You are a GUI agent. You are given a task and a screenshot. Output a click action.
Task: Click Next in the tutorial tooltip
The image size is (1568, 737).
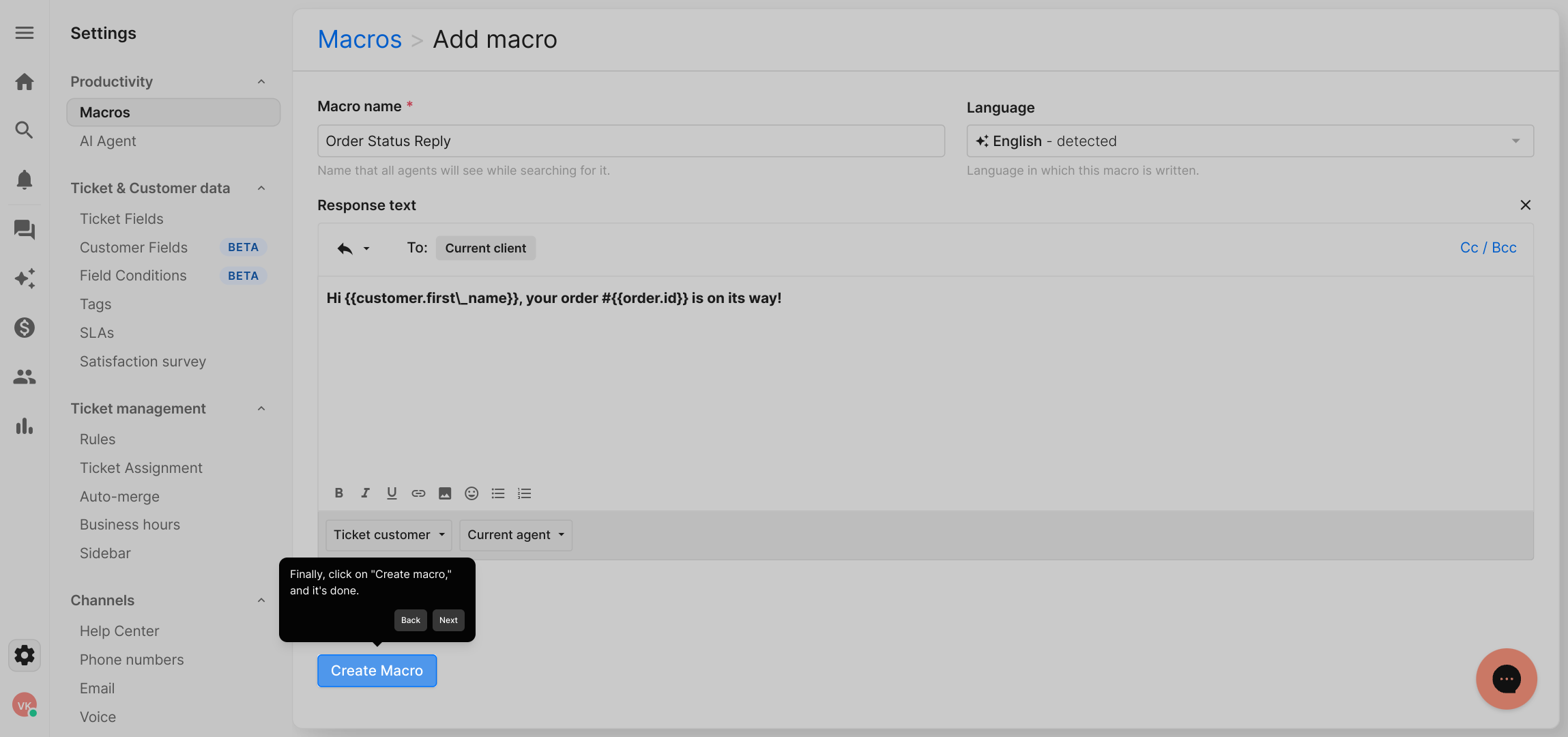(x=448, y=620)
